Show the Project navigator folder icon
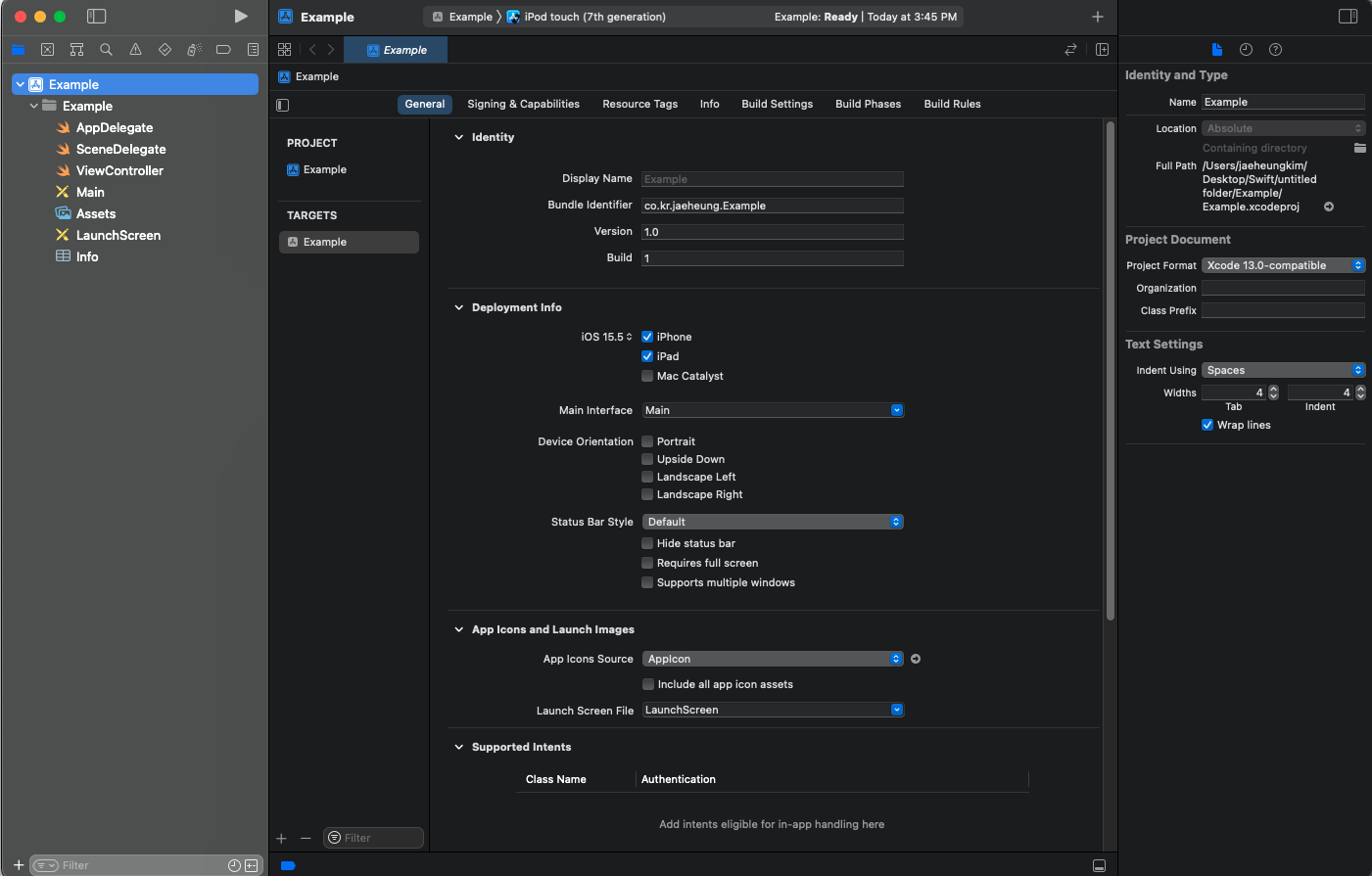Viewport: 1372px width, 876px height. [18, 49]
